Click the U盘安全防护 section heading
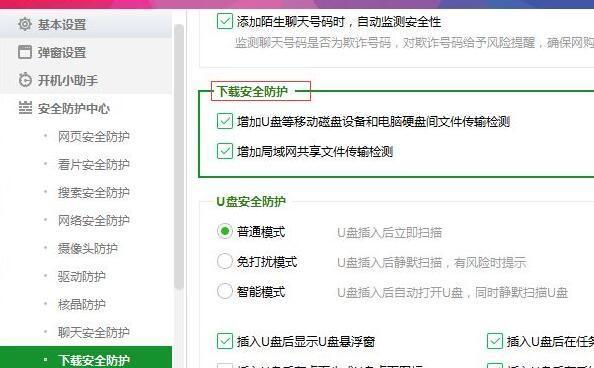The image size is (594, 368). [251, 201]
